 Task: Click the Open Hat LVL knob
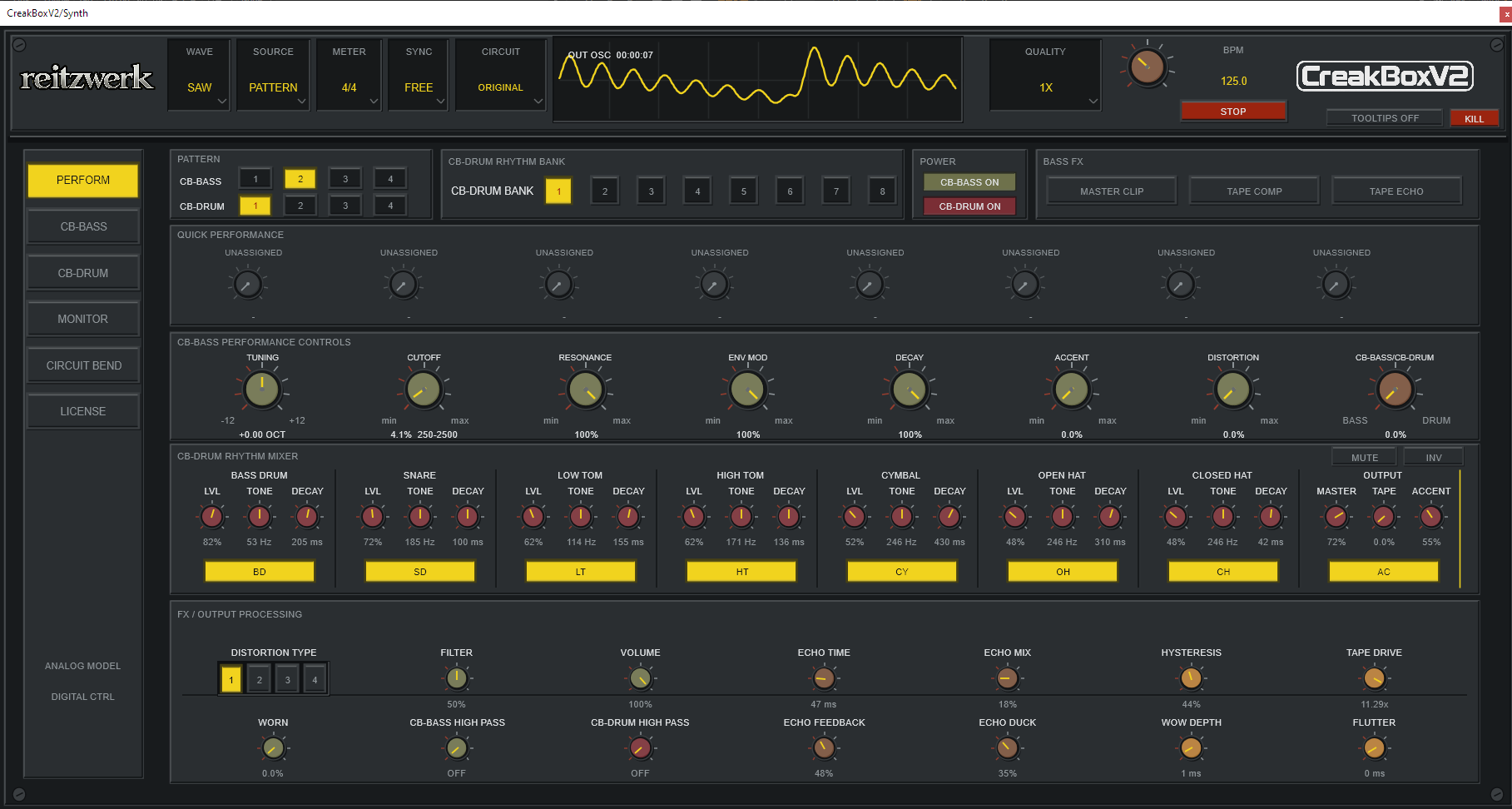coord(1015,517)
